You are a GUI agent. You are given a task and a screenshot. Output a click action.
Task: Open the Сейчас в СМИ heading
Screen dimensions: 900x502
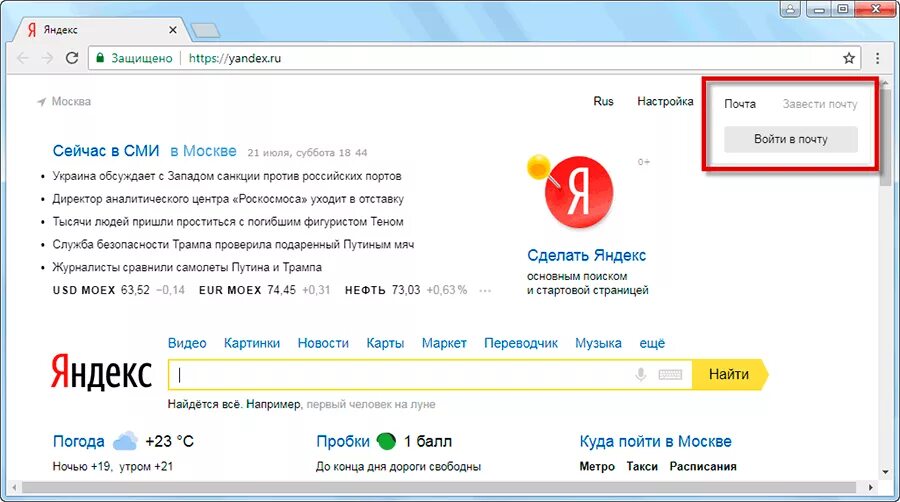[106, 151]
